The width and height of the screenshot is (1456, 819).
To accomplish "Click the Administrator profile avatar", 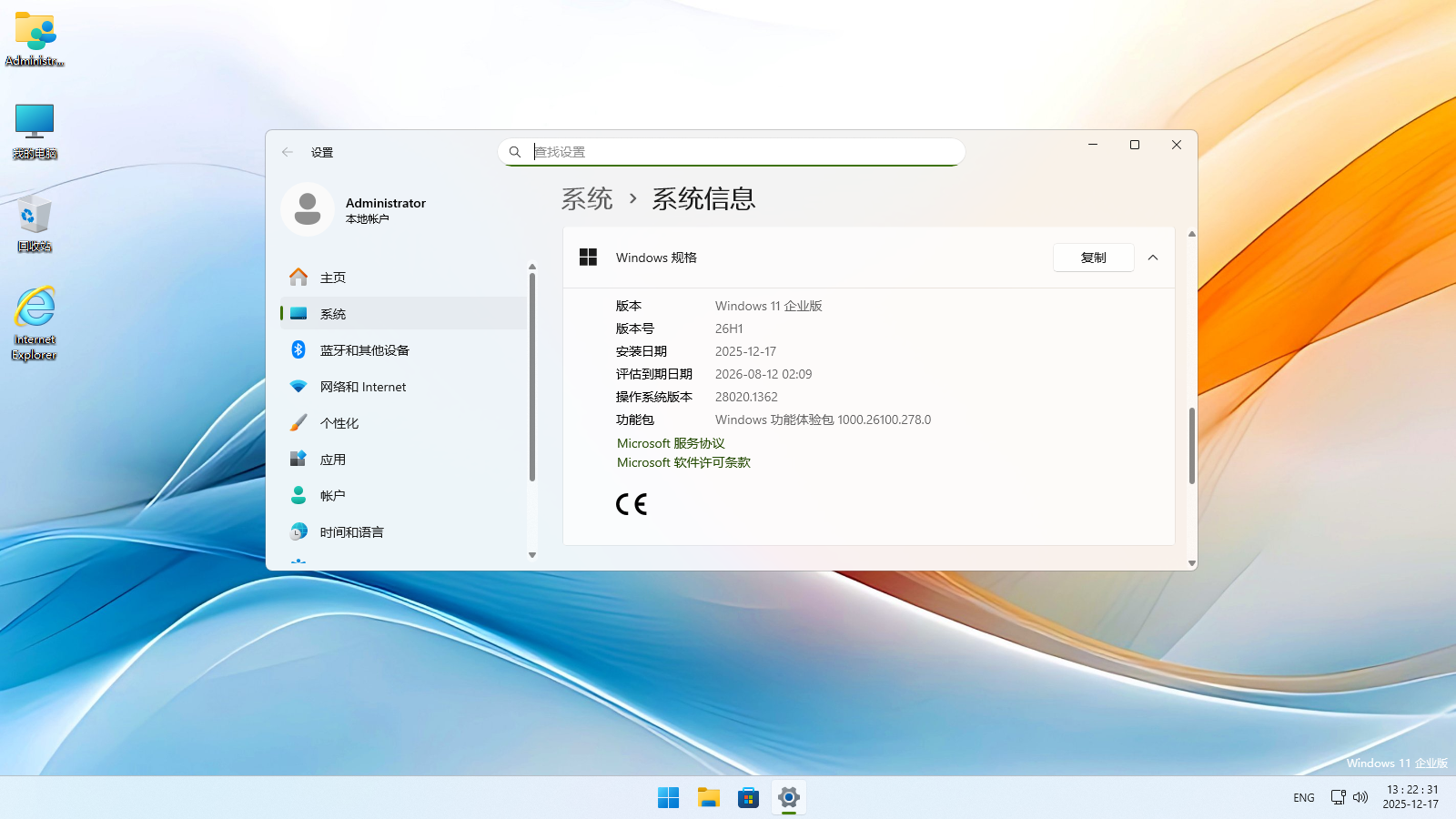I will click(308, 209).
